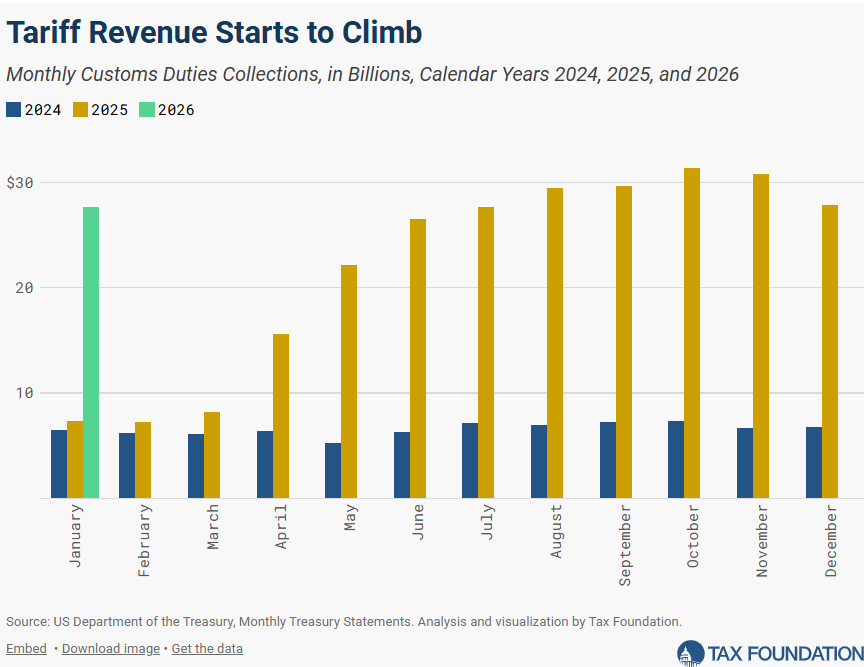Click the April 2025 gold bar

(281, 416)
